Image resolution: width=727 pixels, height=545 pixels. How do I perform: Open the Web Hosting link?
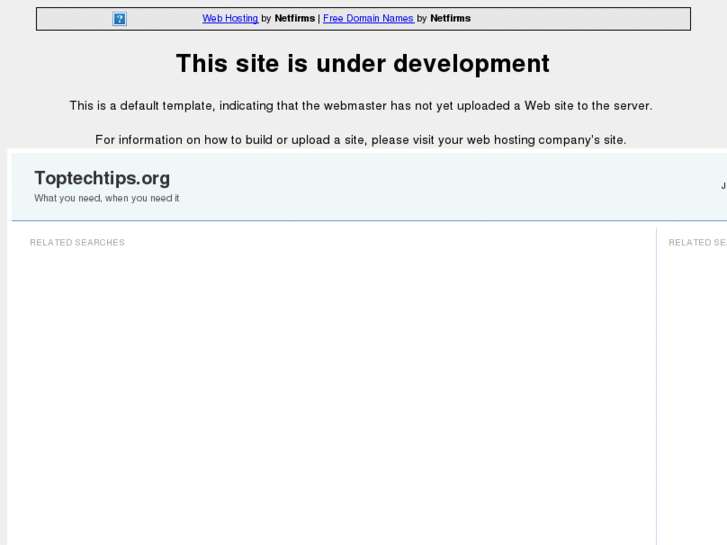coord(230,19)
